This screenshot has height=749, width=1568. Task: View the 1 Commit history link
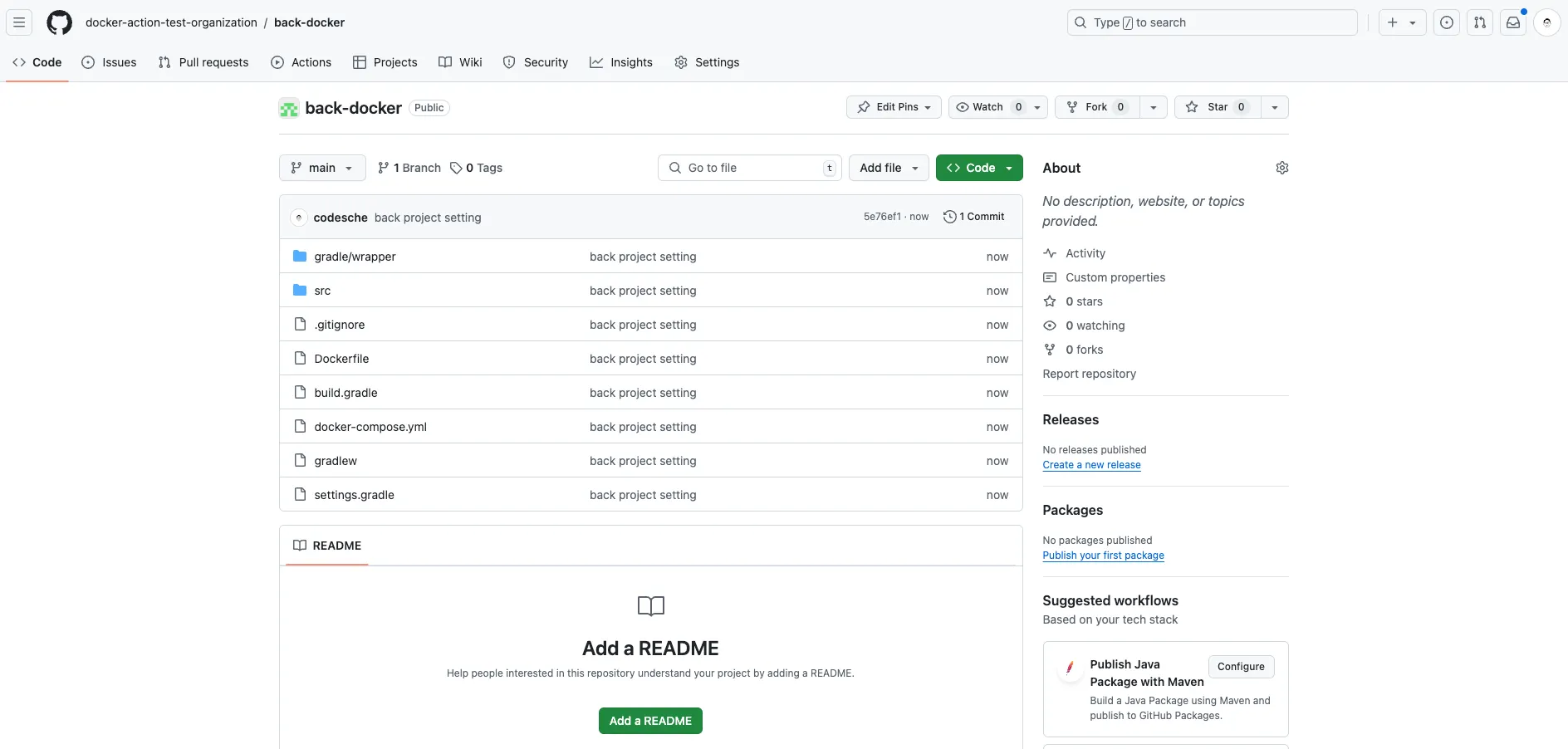974,217
